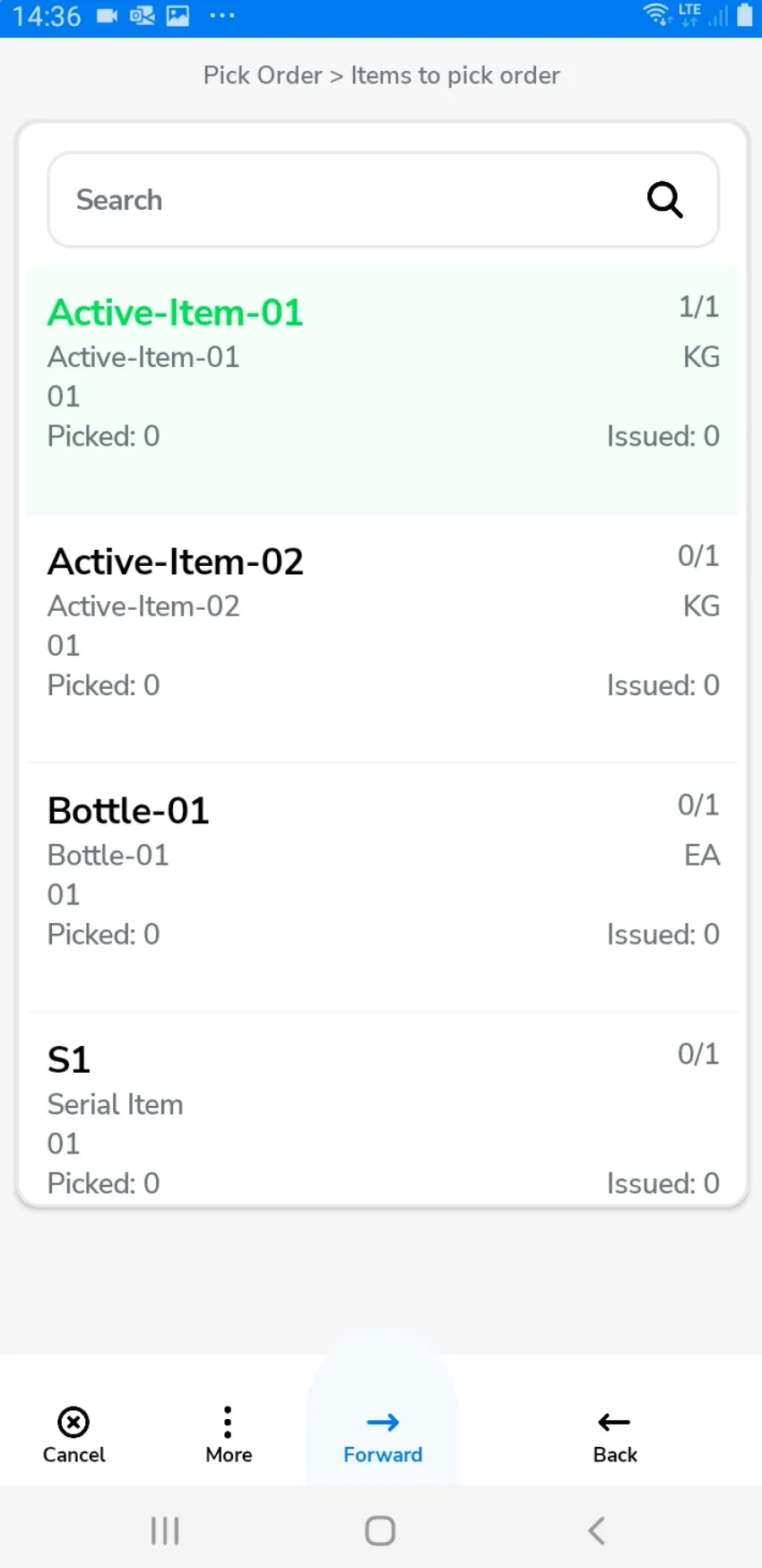Tap the search magnifier icon
This screenshot has height=1568, width=762.
click(664, 200)
